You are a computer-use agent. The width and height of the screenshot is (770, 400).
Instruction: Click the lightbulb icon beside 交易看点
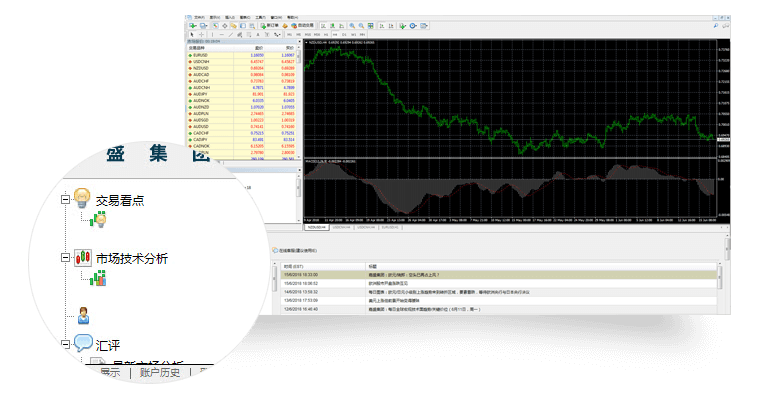tap(82, 198)
